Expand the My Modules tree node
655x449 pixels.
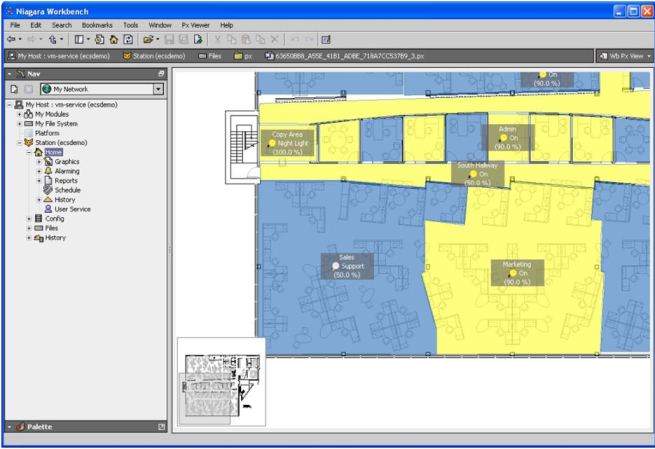[19, 114]
